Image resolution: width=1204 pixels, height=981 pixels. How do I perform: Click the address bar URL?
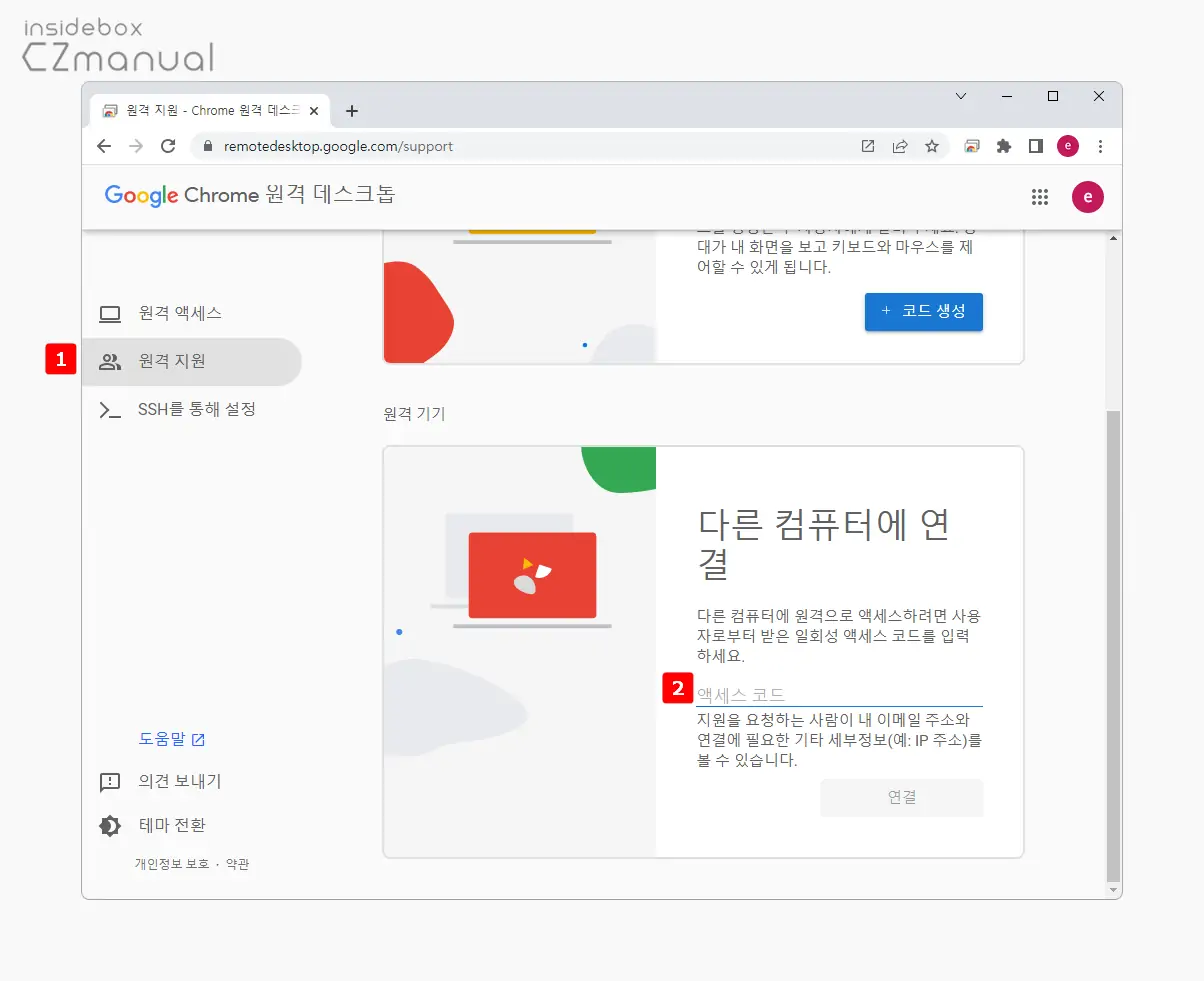(x=338, y=146)
